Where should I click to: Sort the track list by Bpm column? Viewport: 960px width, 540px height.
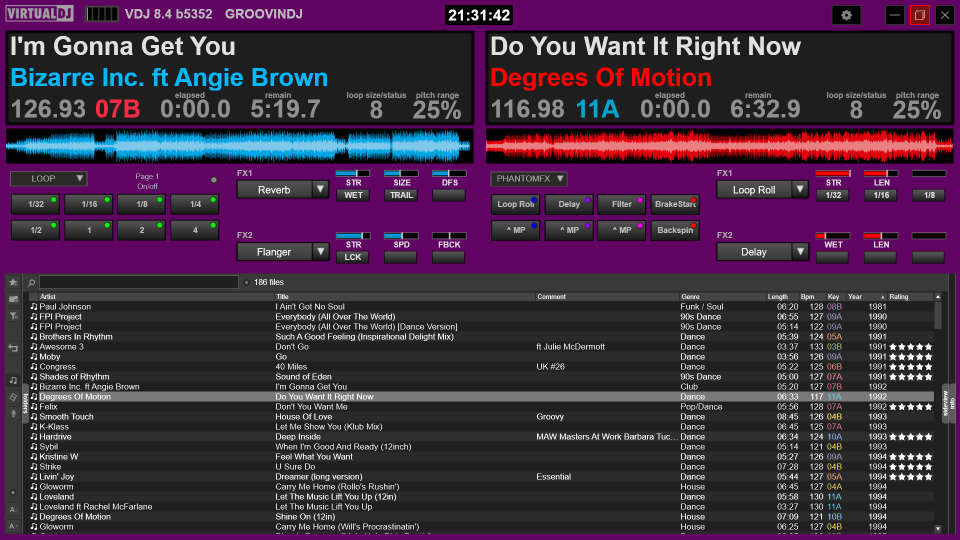[807, 297]
